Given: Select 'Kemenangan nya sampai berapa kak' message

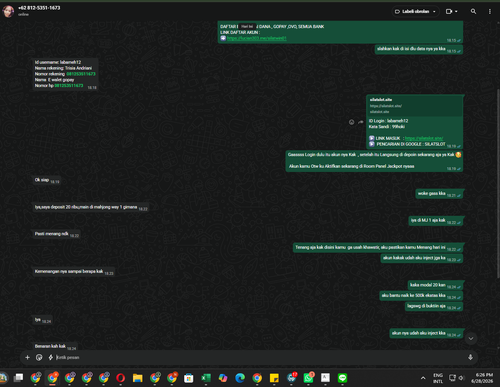Looking at the screenshot, I should point(74,272).
